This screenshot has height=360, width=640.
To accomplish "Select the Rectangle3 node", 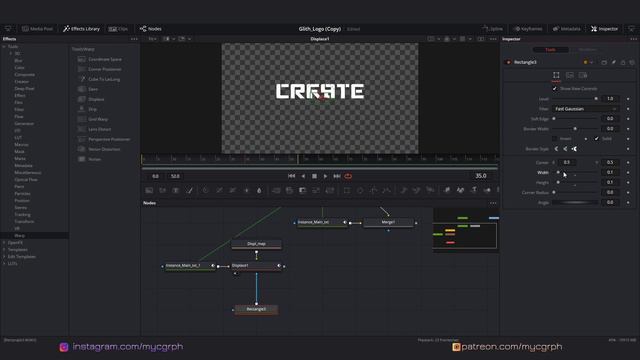I will click(x=256, y=309).
